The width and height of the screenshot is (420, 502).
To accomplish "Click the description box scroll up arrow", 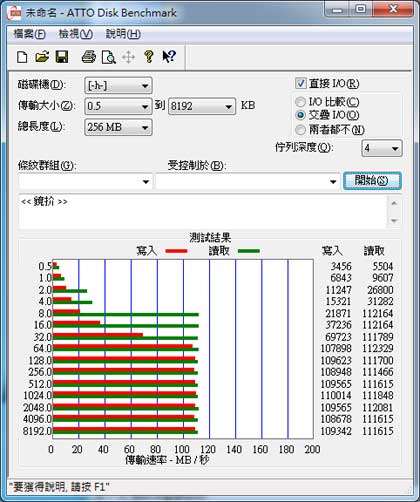I will [x=394, y=203].
